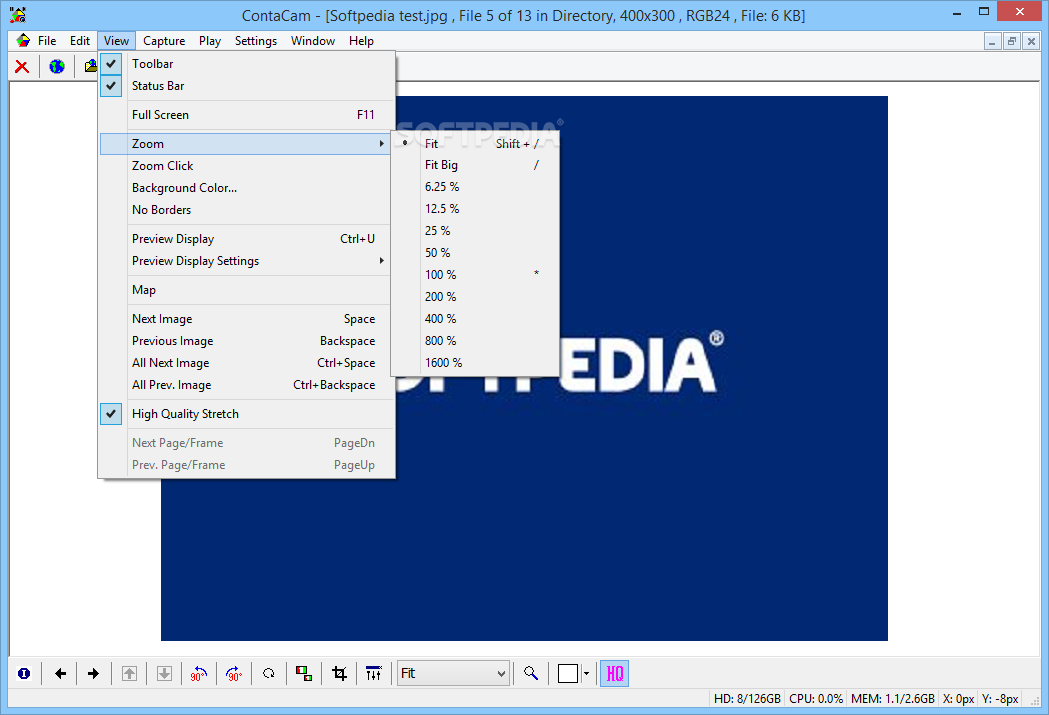The height and width of the screenshot is (715, 1049).
Task: Click the document icon left of File menu
Action: (23, 40)
